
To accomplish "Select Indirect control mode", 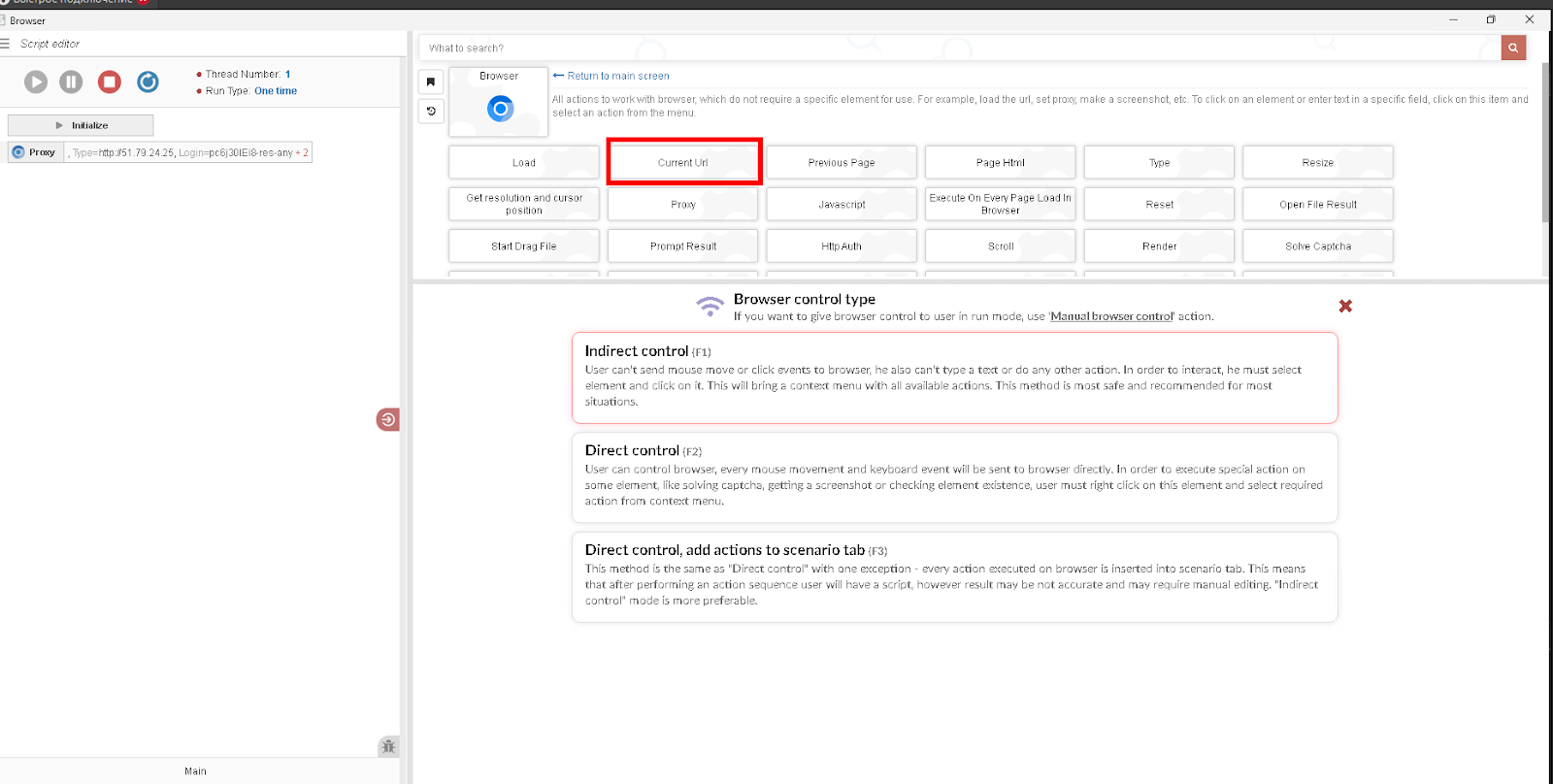I will pos(954,377).
